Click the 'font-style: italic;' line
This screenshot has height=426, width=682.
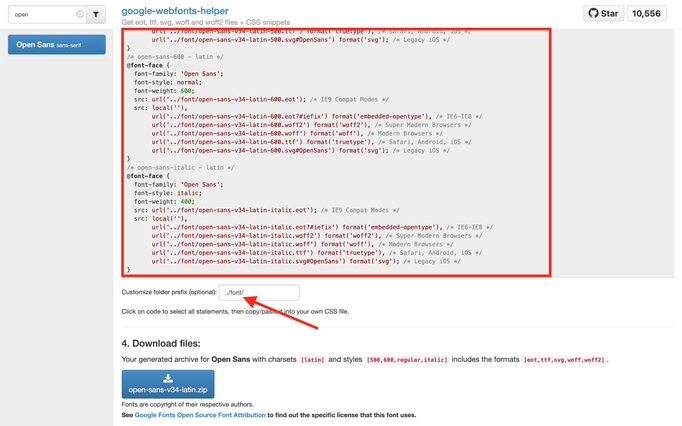click(168, 193)
